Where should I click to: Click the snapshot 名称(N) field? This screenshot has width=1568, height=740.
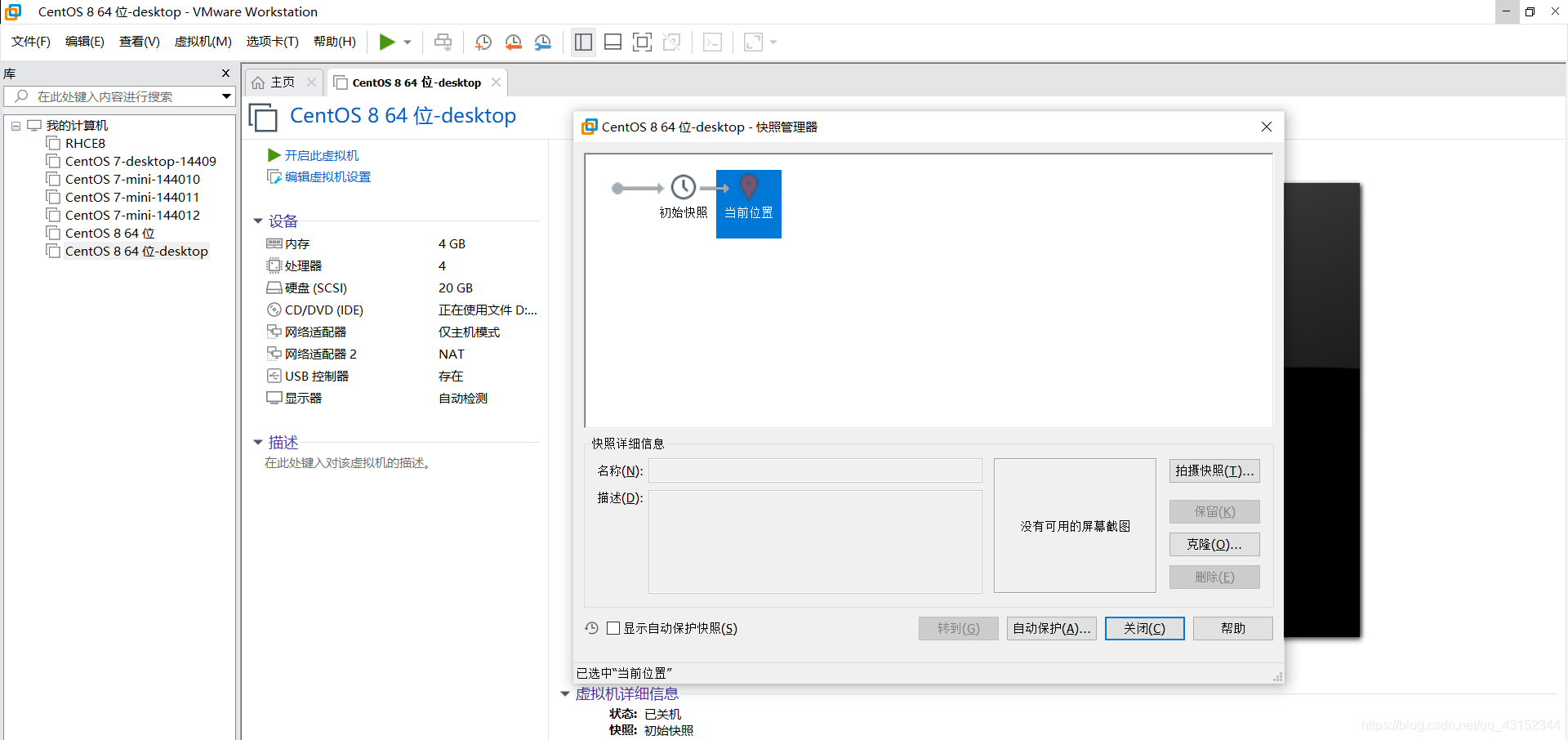(815, 470)
